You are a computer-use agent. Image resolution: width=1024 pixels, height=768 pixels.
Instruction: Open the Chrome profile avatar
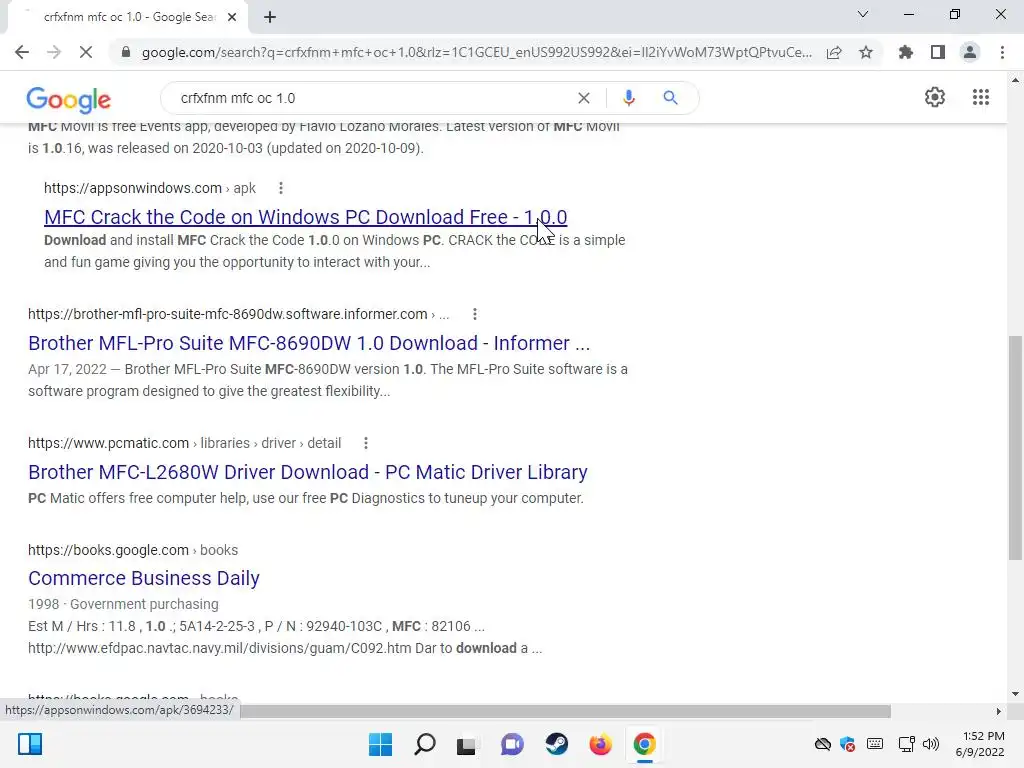(x=970, y=52)
